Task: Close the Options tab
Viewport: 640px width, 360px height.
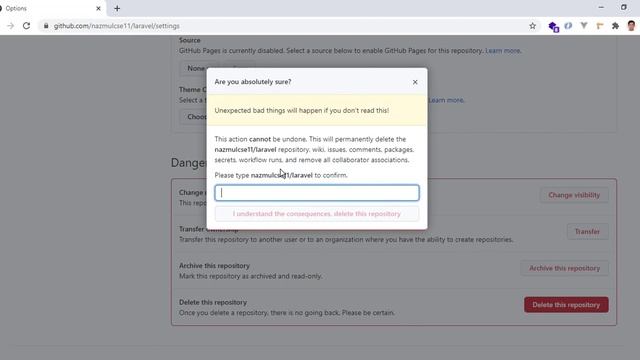Action: pyautogui.click(x=98, y=8)
